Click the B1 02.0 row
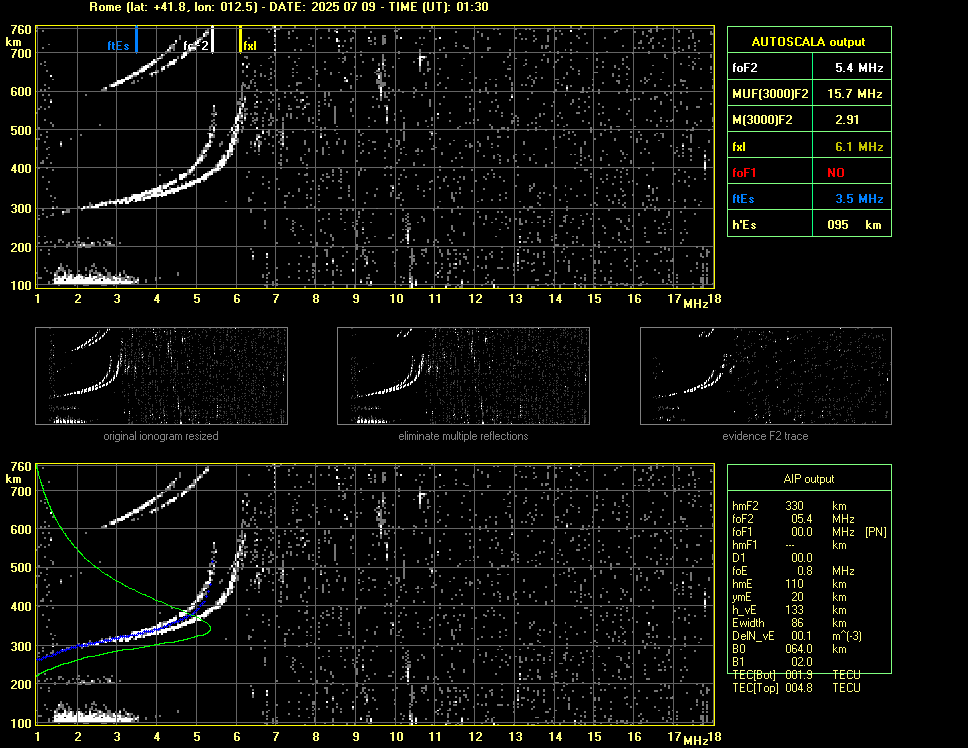Screen dimensions: 968x748 coord(772,662)
